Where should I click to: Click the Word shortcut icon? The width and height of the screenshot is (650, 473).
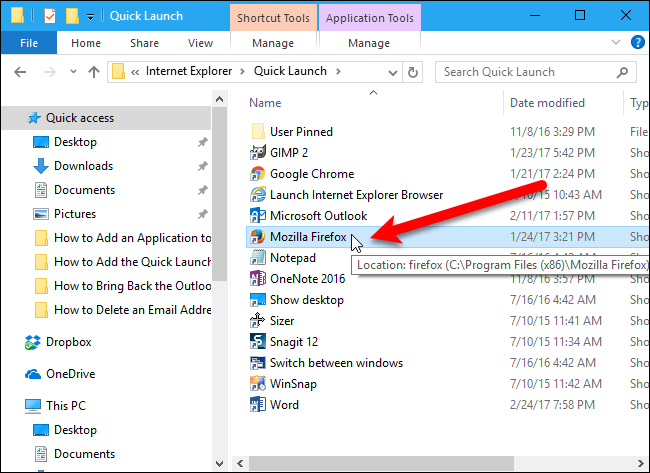(x=257, y=405)
